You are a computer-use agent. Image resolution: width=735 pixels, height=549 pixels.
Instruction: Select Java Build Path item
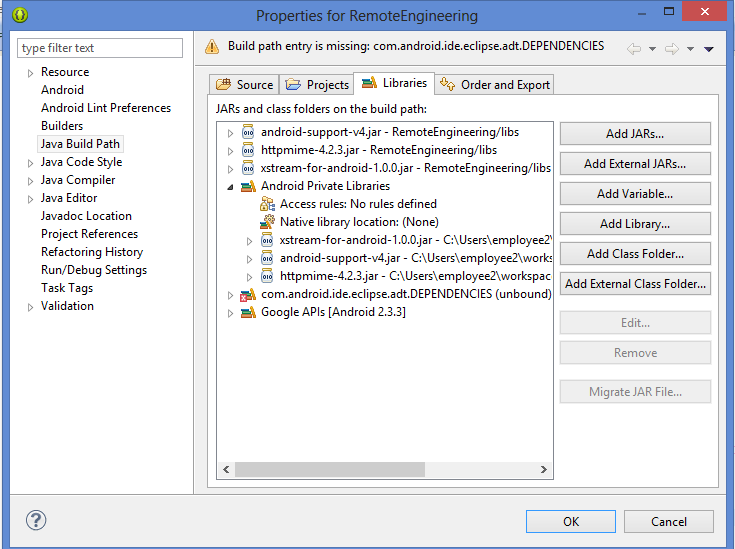[x=80, y=144]
